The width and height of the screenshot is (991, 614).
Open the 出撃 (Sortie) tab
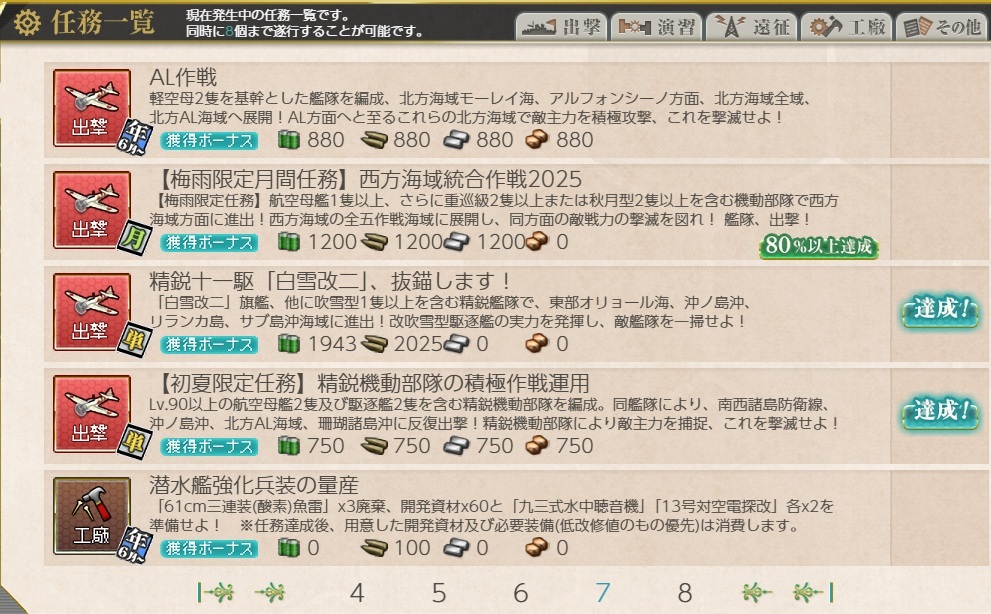click(561, 27)
